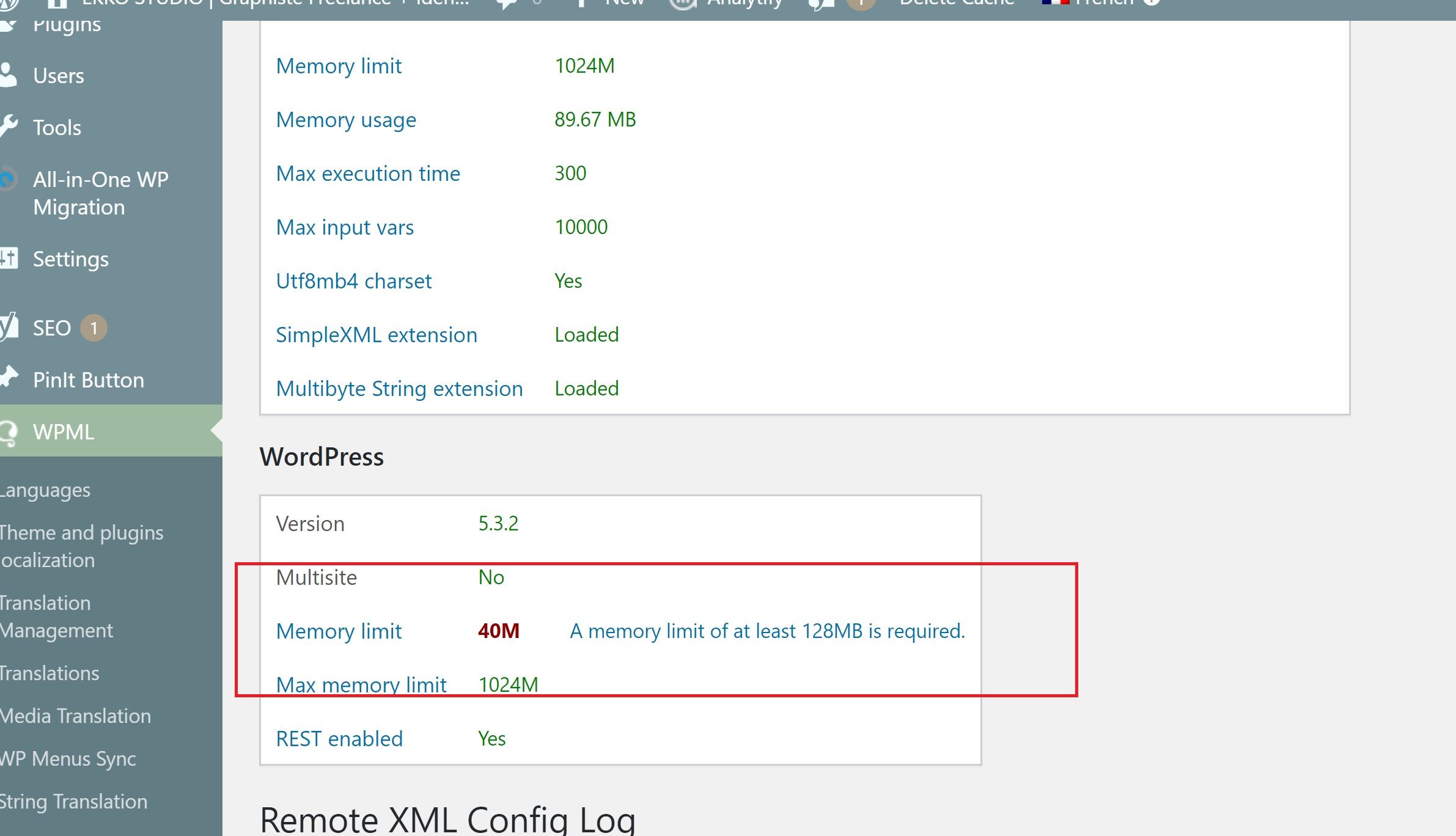This screenshot has width=1456, height=836.
Task: Open the Settings admin menu
Action: click(70, 259)
